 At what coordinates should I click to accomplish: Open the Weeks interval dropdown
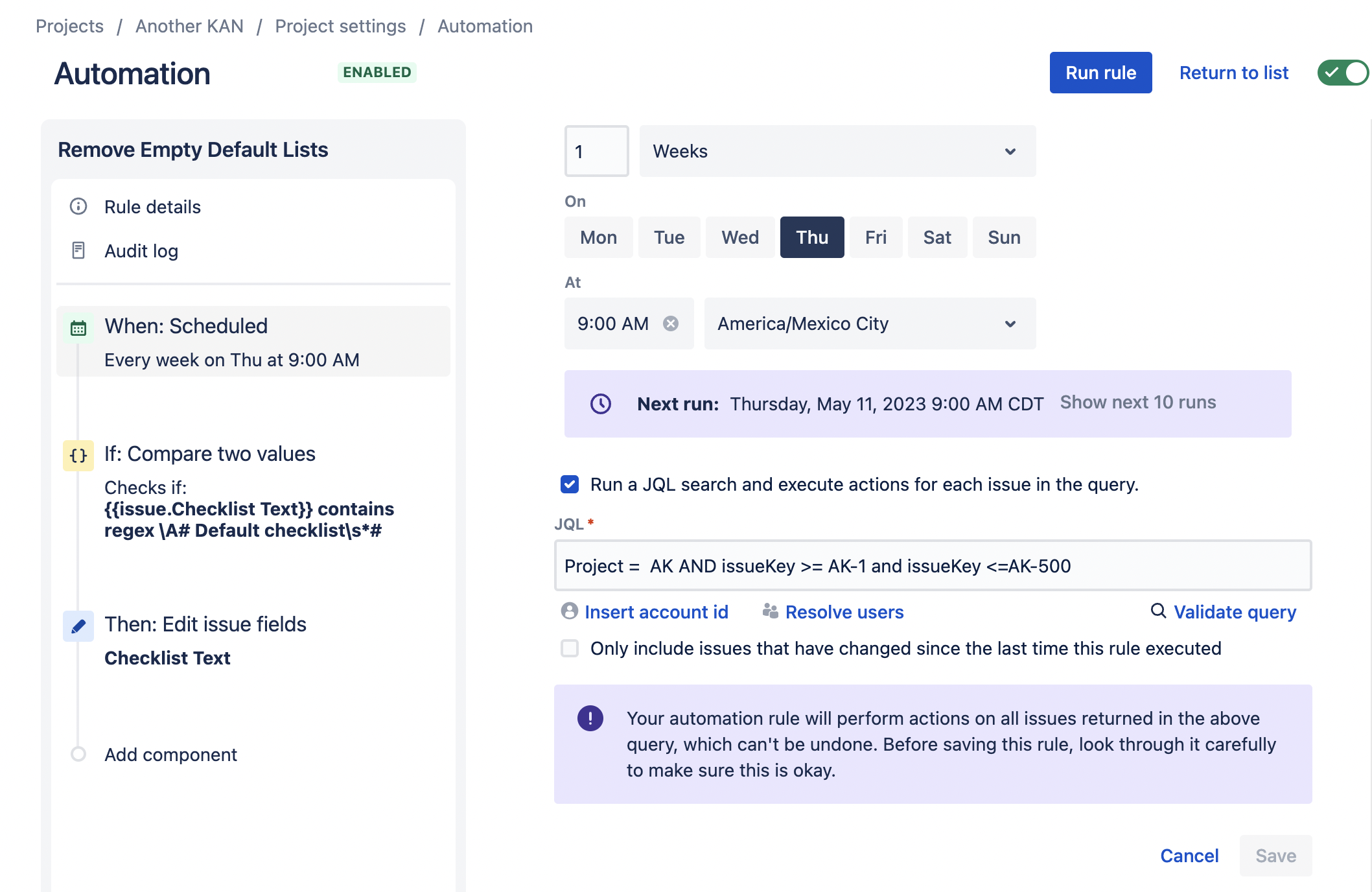837,151
